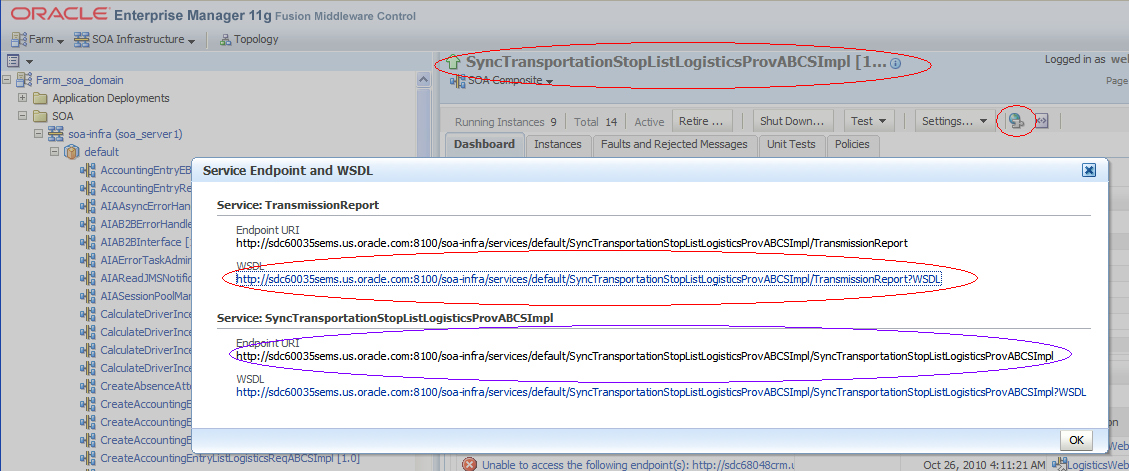Image resolution: width=1129 pixels, height=471 pixels.
Task: Open the navigation tree view options menu
Action: tap(19, 61)
